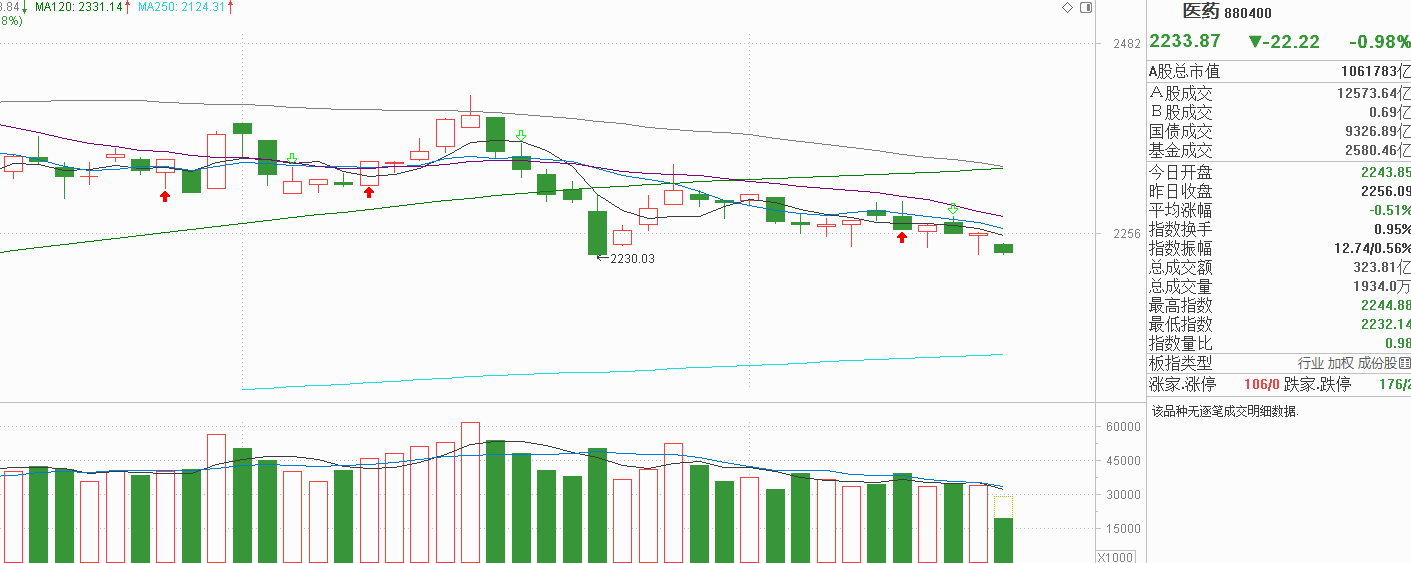The height and width of the screenshot is (563, 1411).
Task: Click the green down-arrow near the right end
Action: tap(953, 207)
